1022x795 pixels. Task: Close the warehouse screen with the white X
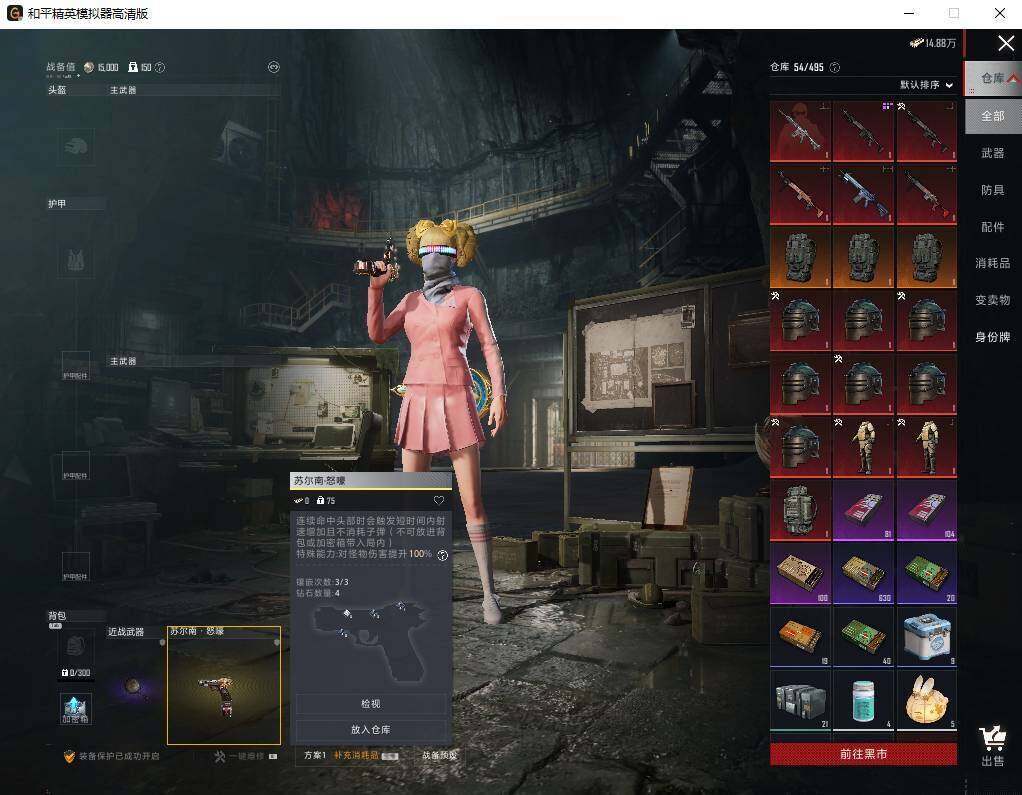coord(1006,44)
